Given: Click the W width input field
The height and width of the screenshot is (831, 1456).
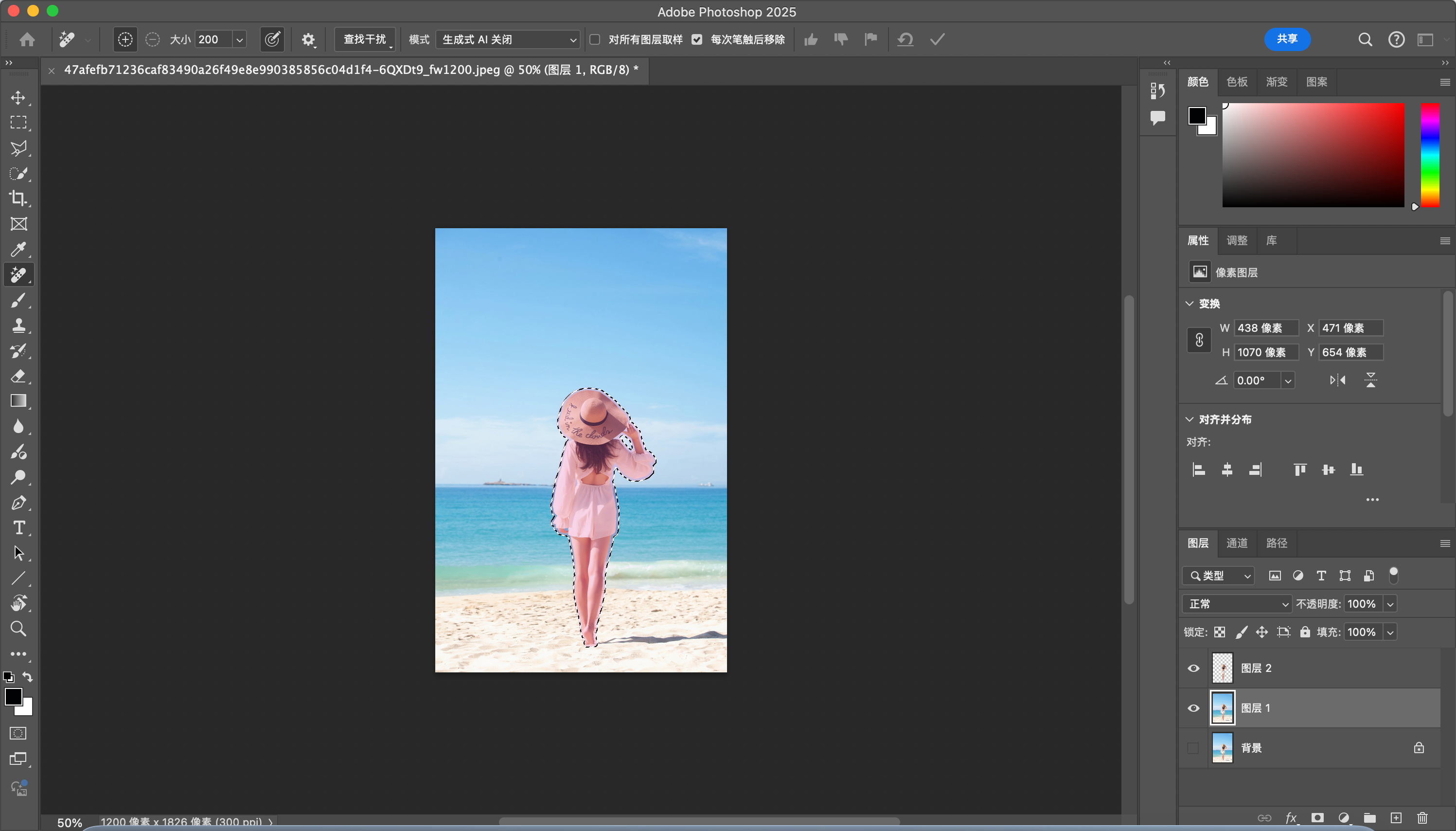Looking at the screenshot, I should tap(1266, 328).
